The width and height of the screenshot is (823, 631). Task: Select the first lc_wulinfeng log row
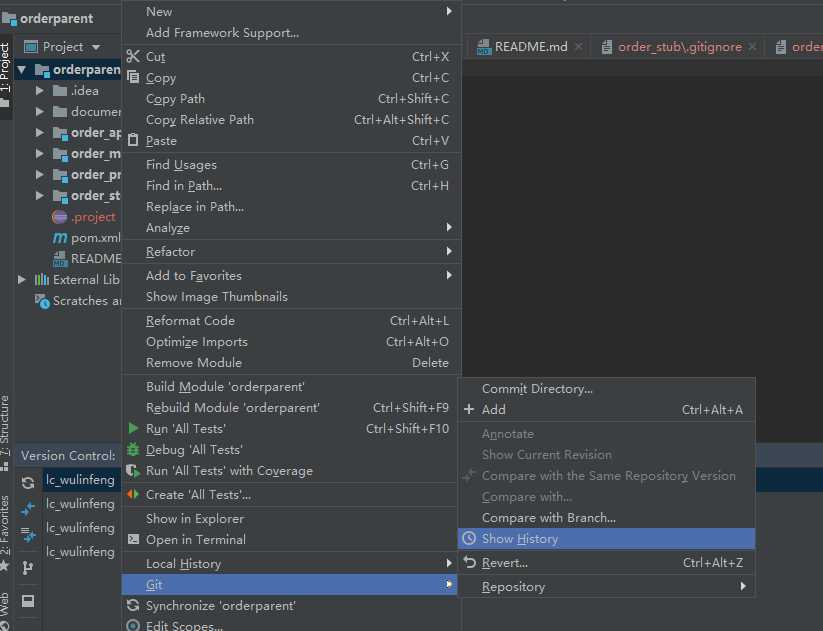(x=80, y=479)
